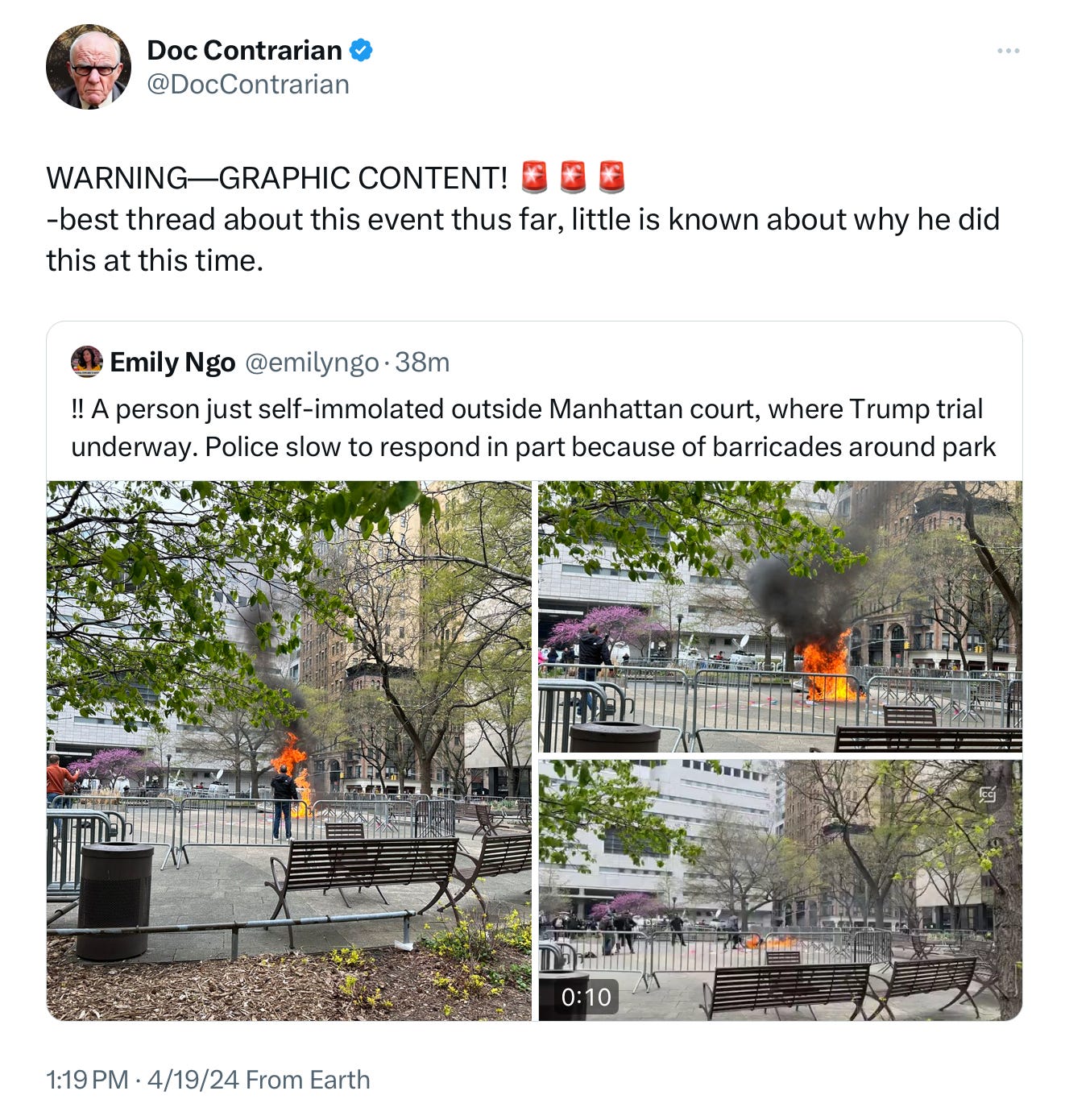
Task: Click the third red siren emoji
Action: tap(611, 177)
